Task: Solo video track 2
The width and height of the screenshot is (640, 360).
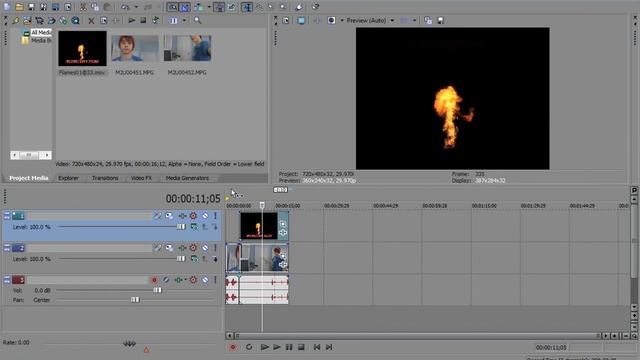Action: click(215, 248)
